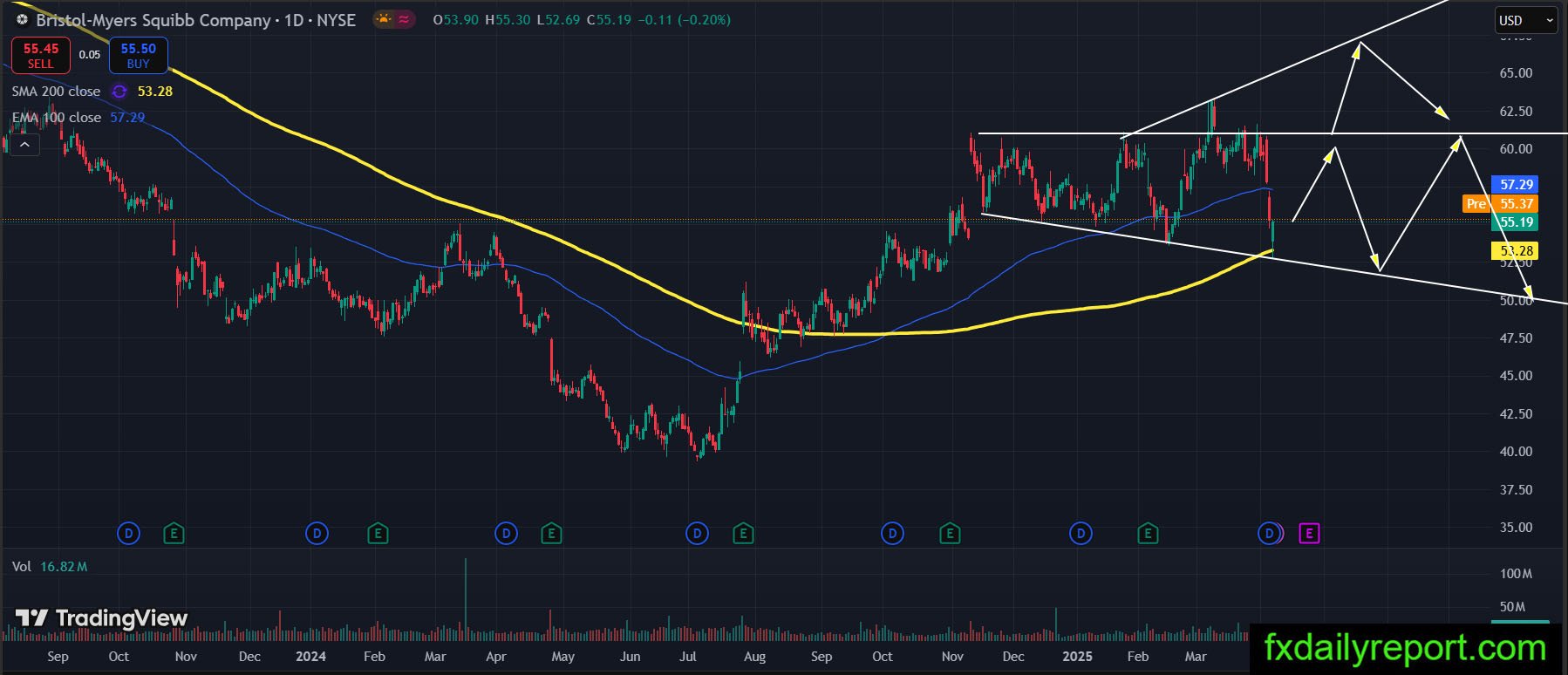1568x675 pixels.
Task: Click the C55.19 close value
Action: click(x=609, y=20)
